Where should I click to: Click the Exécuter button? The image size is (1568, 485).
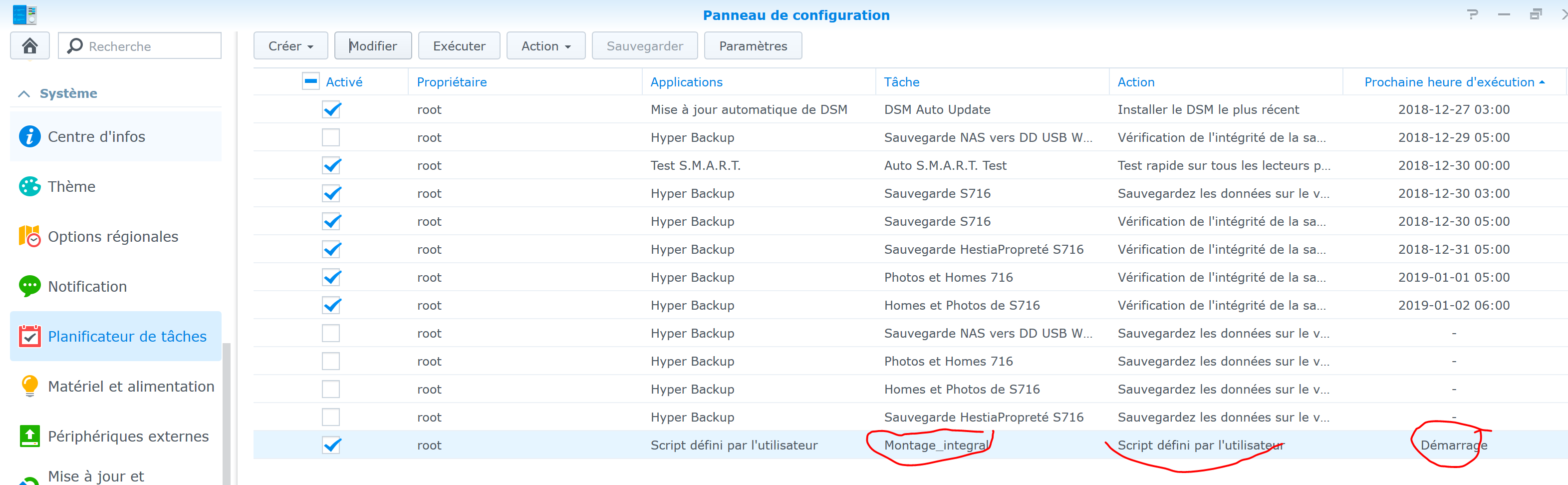coord(459,46)
